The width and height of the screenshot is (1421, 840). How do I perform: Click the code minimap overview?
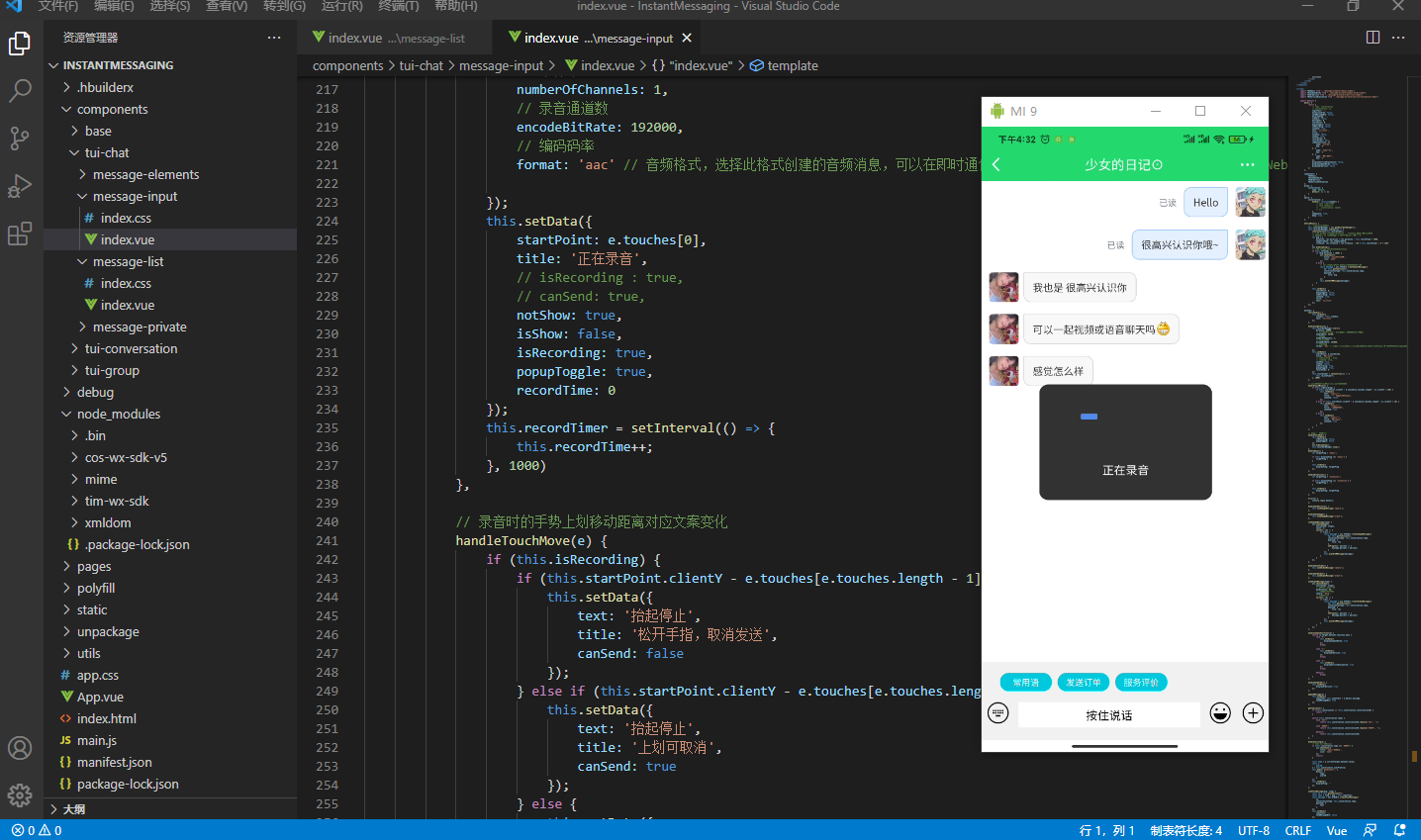(x=1351, y=445)
